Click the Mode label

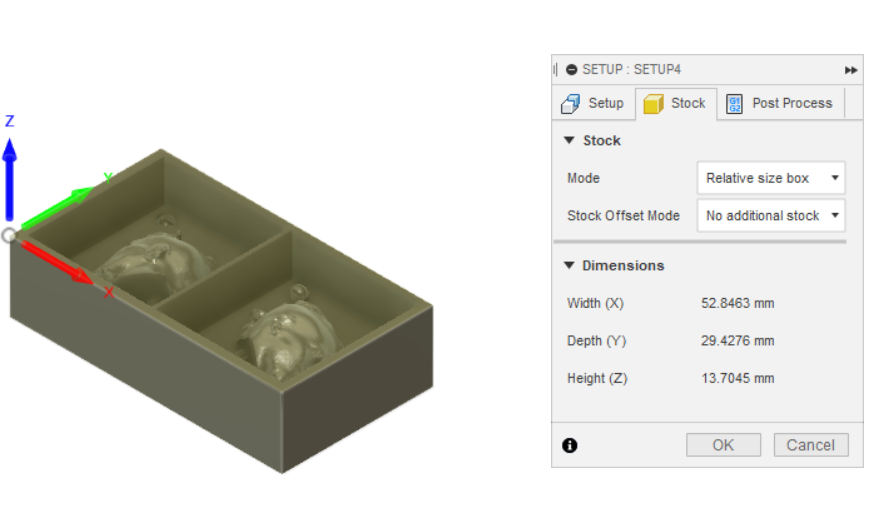point(583,178)
